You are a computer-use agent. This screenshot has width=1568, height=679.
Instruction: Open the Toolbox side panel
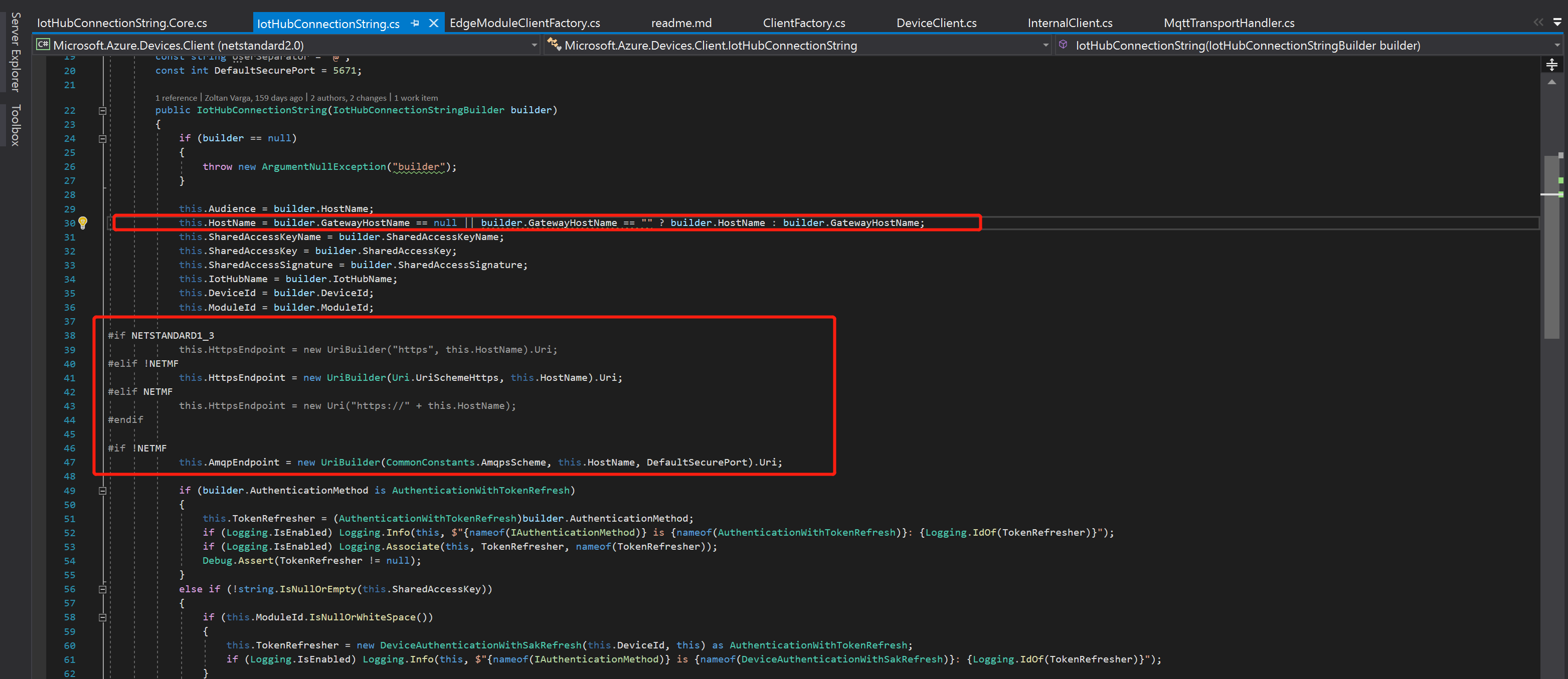pos(15,125)
